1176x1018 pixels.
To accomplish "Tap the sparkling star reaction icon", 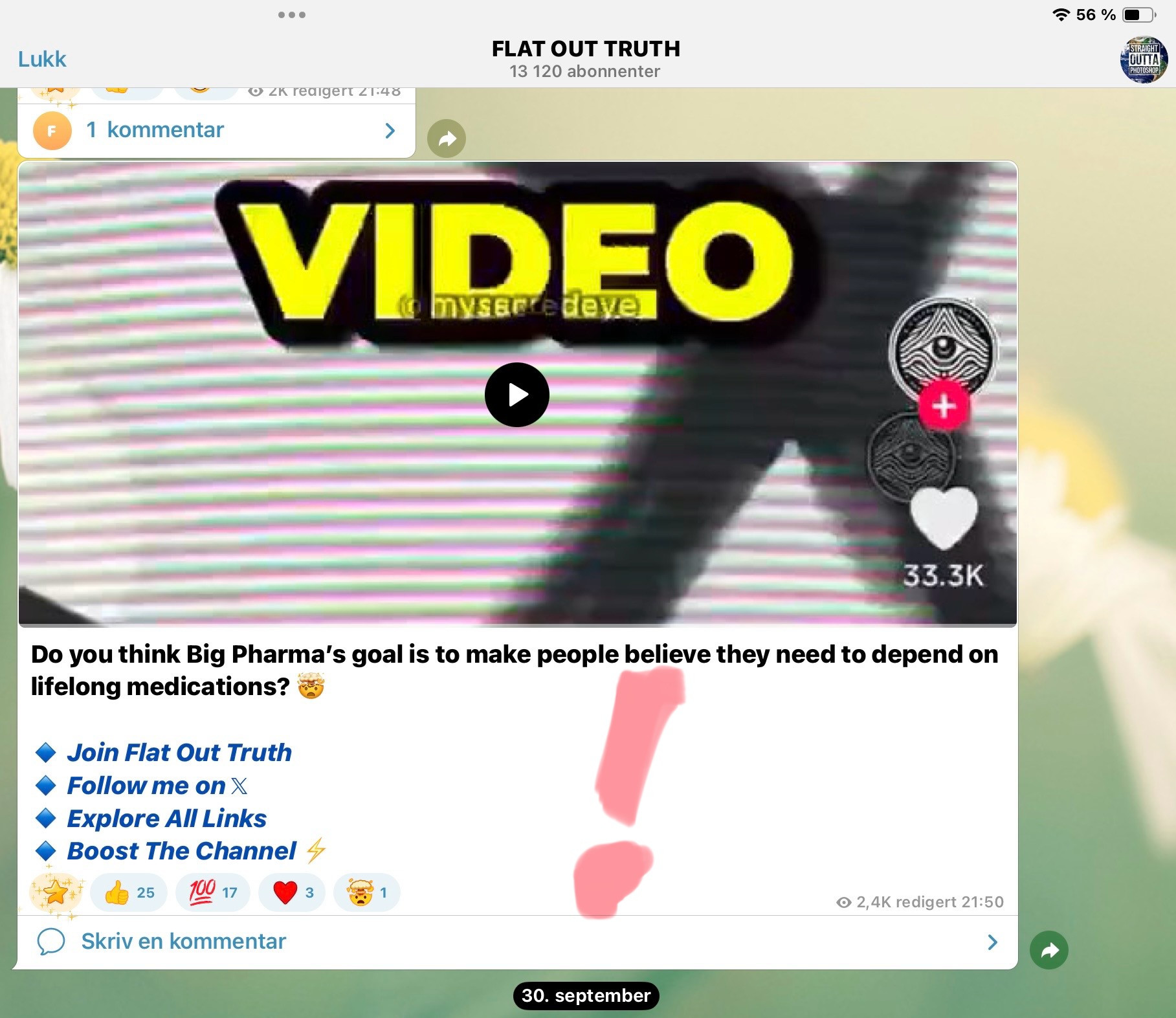I will 56,893.
